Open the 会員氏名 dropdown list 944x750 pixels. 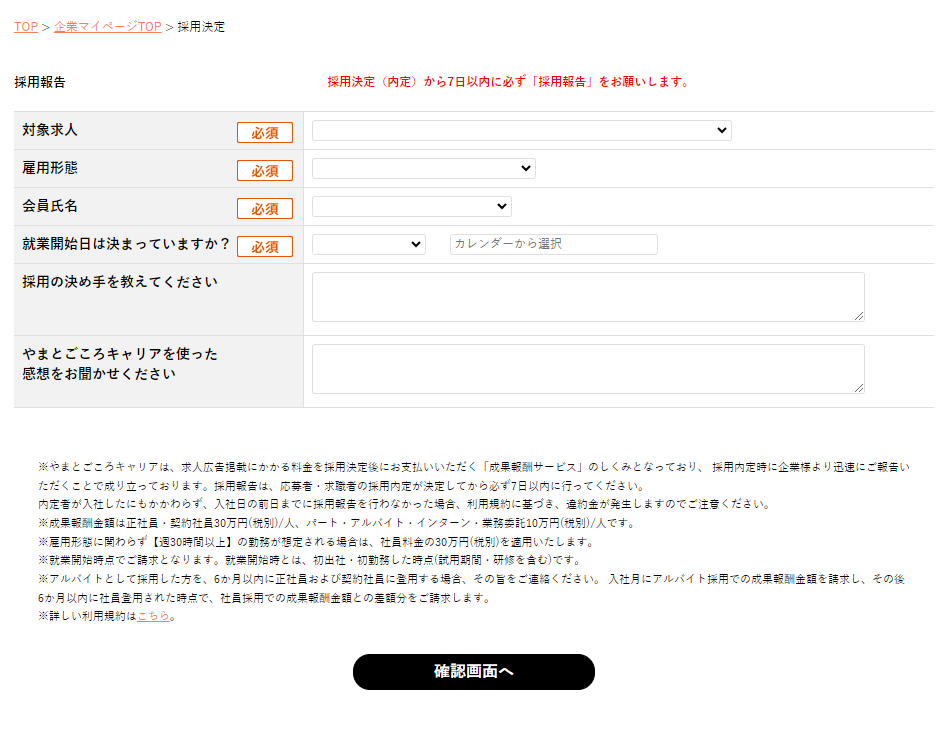click(x=411, y=207)
